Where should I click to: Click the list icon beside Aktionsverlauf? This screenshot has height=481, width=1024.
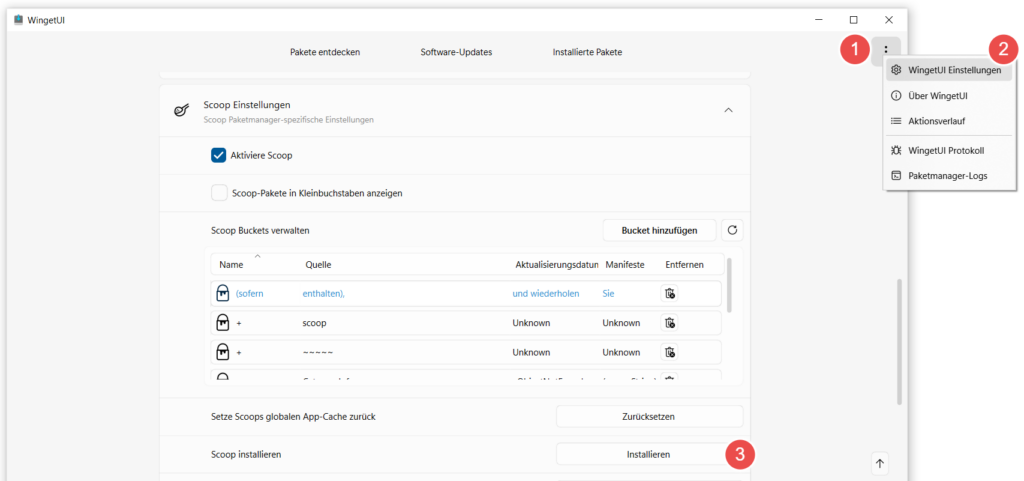pos(897,121)
